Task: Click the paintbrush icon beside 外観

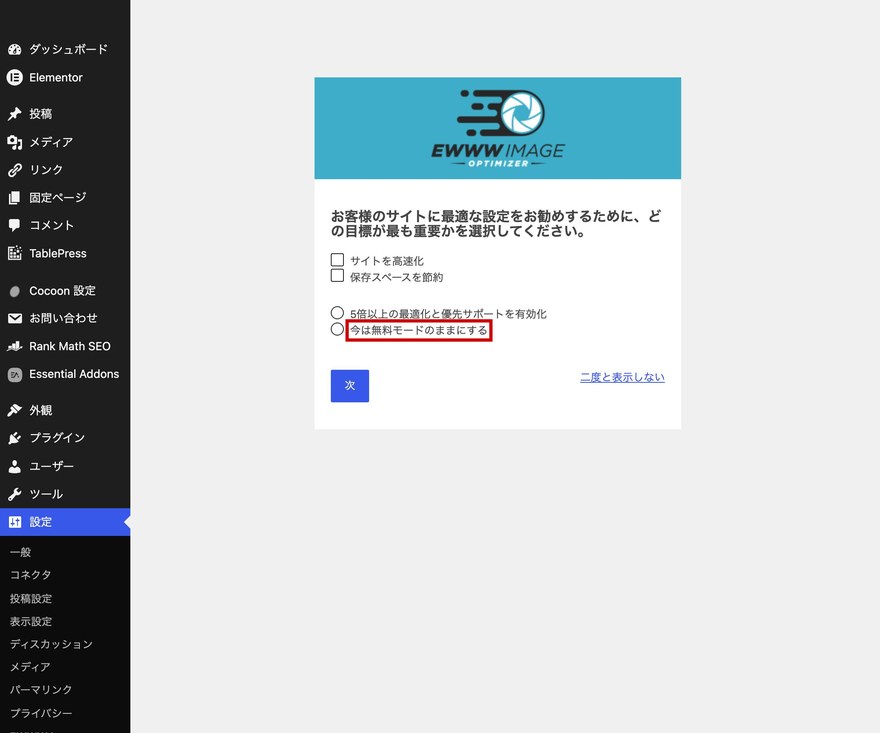Action: [x=15, y=410]
